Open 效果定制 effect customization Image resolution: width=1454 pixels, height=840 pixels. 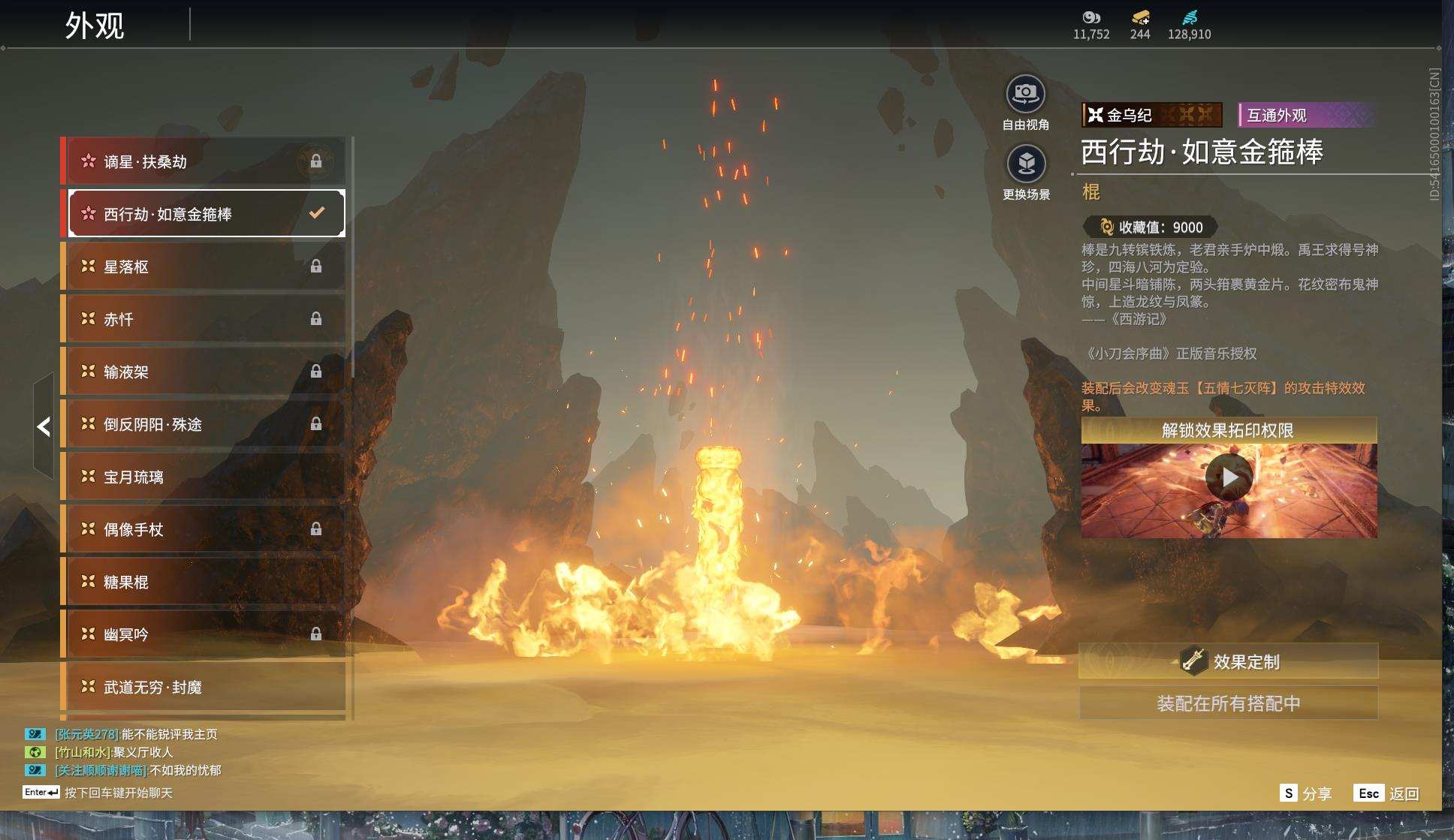pos(1229,661)
